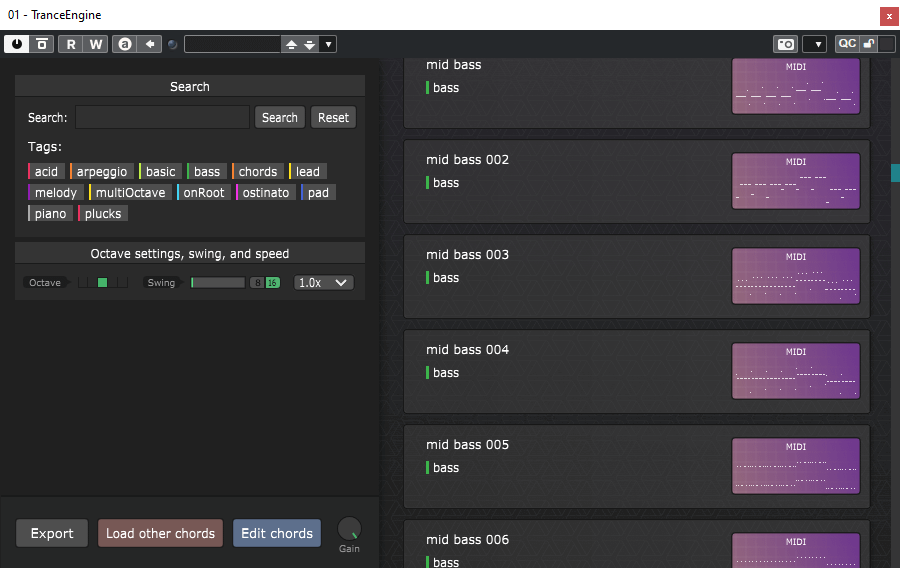This screenshot has height=568, width=900.
Task: Select the 'mid bass 006' pattern title
Action: 467,540
